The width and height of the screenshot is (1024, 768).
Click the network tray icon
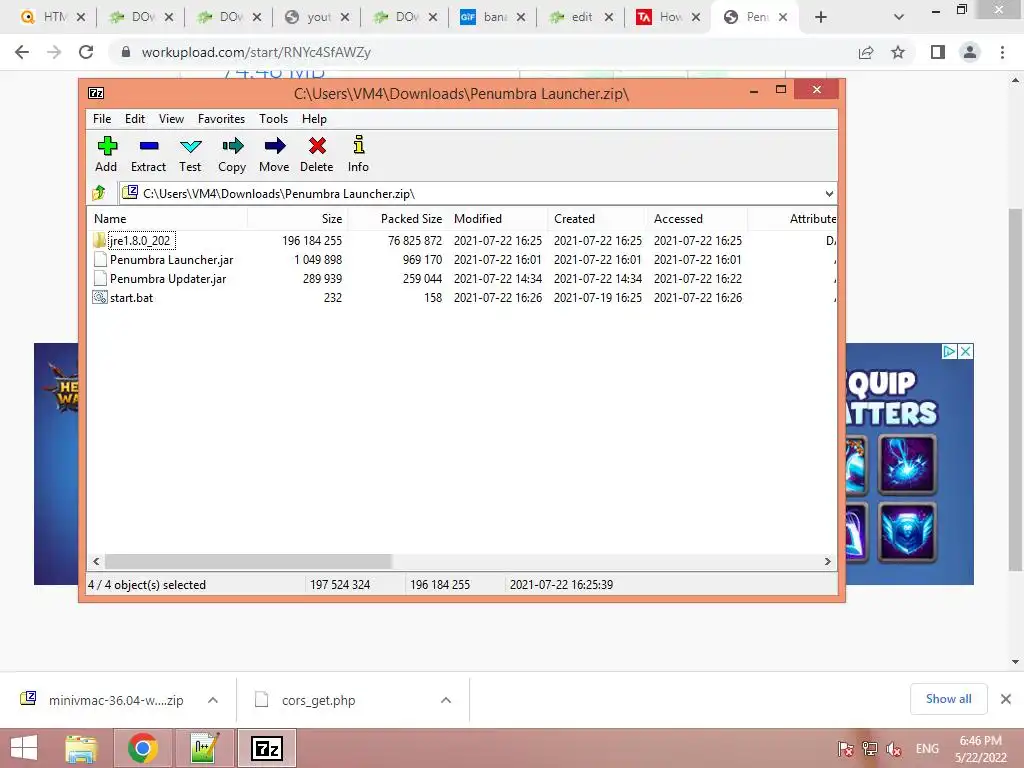[869, 749]
